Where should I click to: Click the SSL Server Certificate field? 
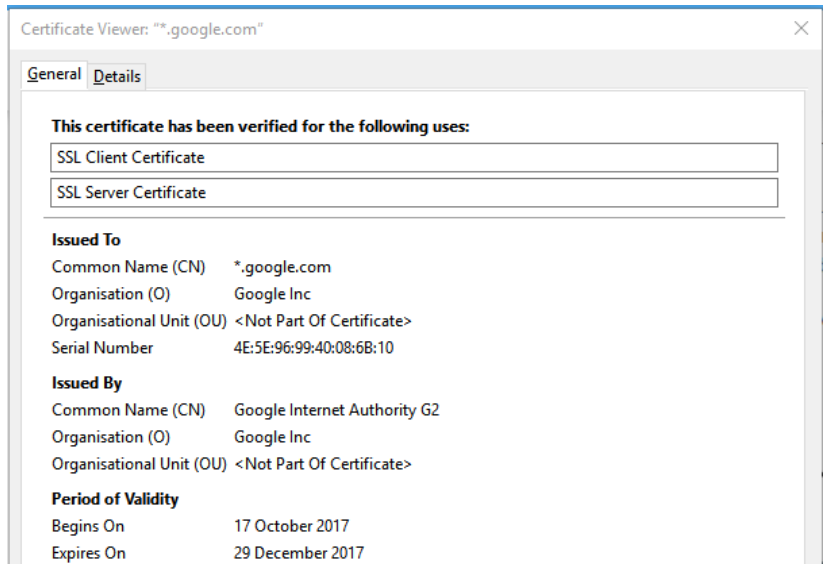point(413,192)
